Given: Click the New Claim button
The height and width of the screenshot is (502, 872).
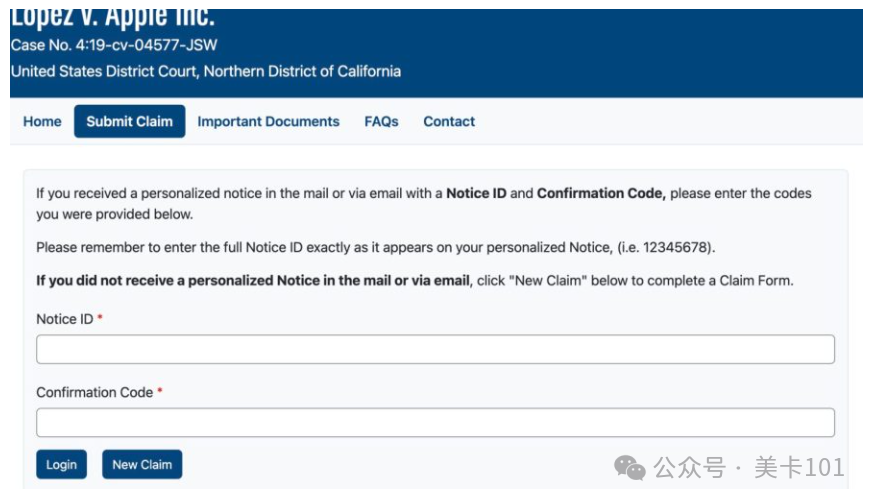Looking at the screenshot, I should tap(142, 464).
